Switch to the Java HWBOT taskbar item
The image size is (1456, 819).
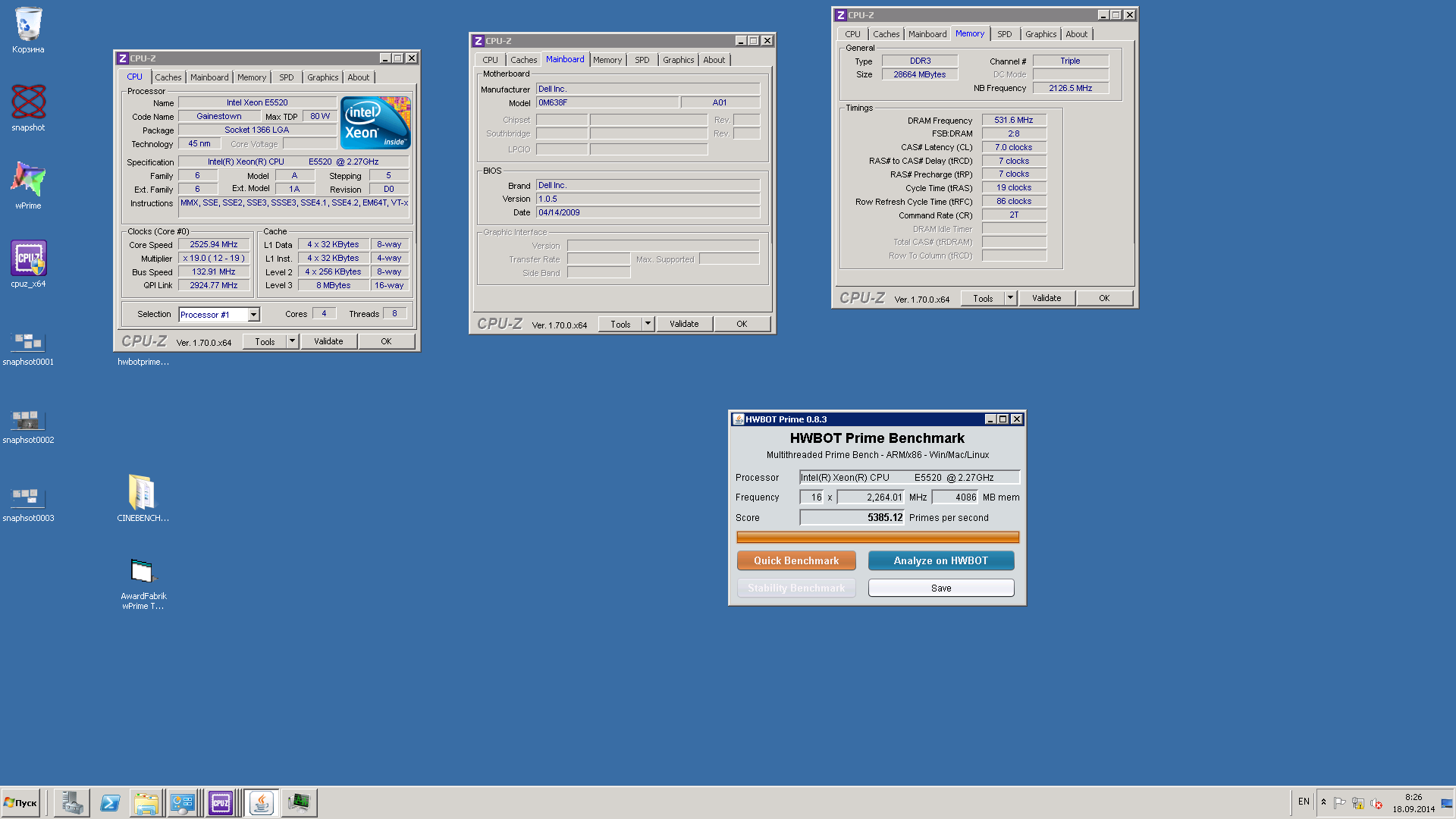261,802
